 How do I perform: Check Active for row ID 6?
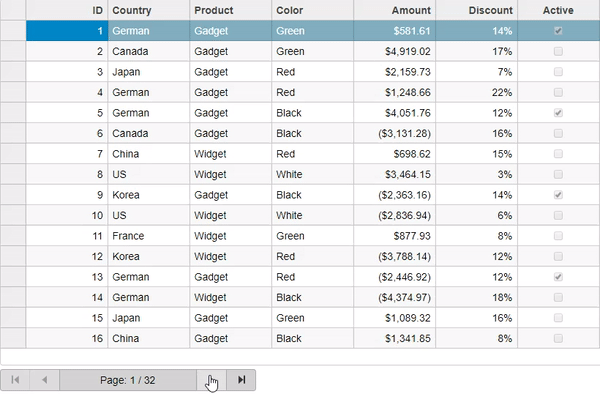(558, 133)
